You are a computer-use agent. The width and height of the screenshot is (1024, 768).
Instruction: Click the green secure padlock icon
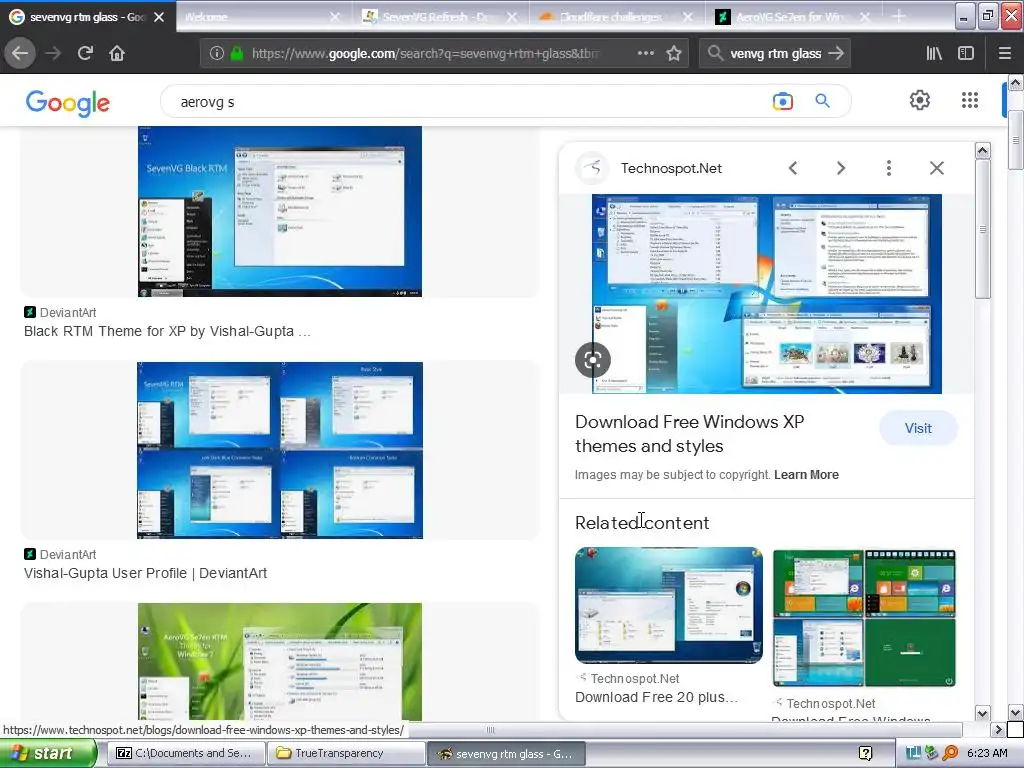coord(237,54)
